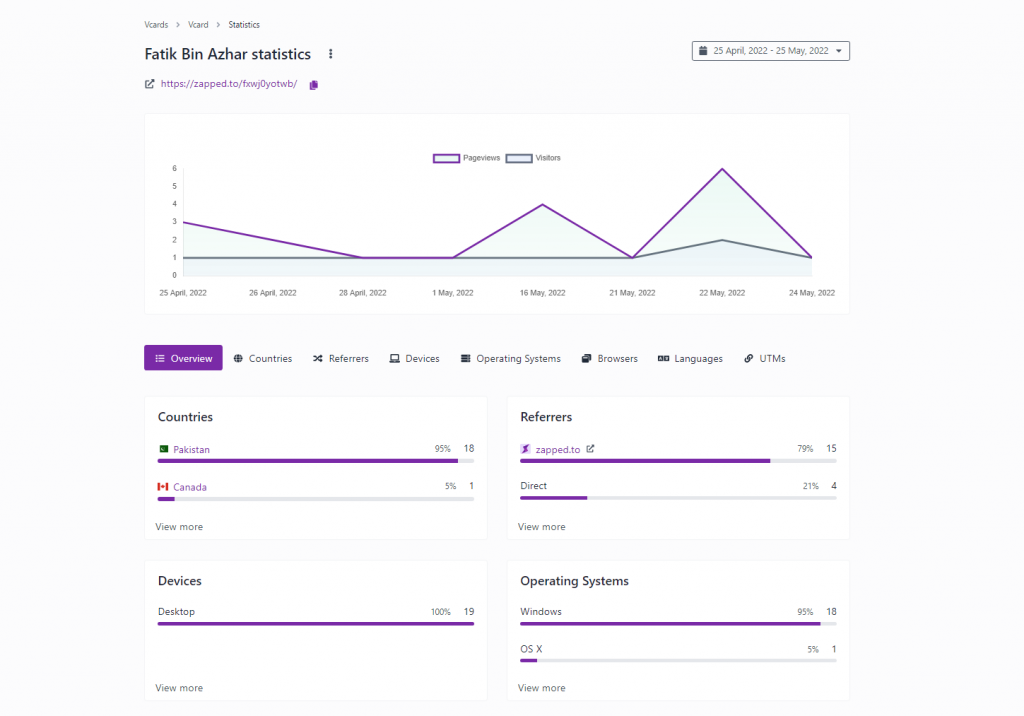Screen dimensions: 1024x716
Task: Open zapped.to external link icon
Action: 590,449
